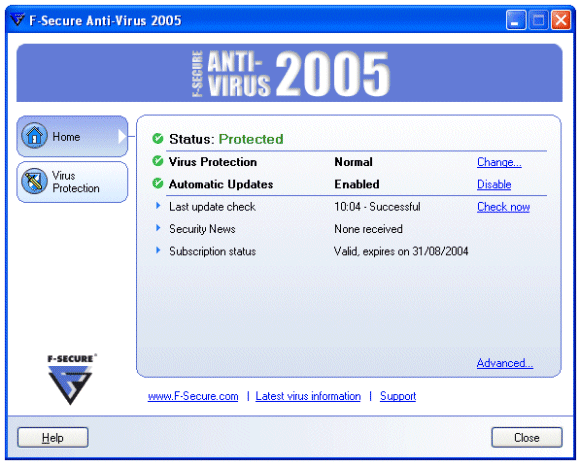Expand the Last update check arrow

click(x=158, y=206)
